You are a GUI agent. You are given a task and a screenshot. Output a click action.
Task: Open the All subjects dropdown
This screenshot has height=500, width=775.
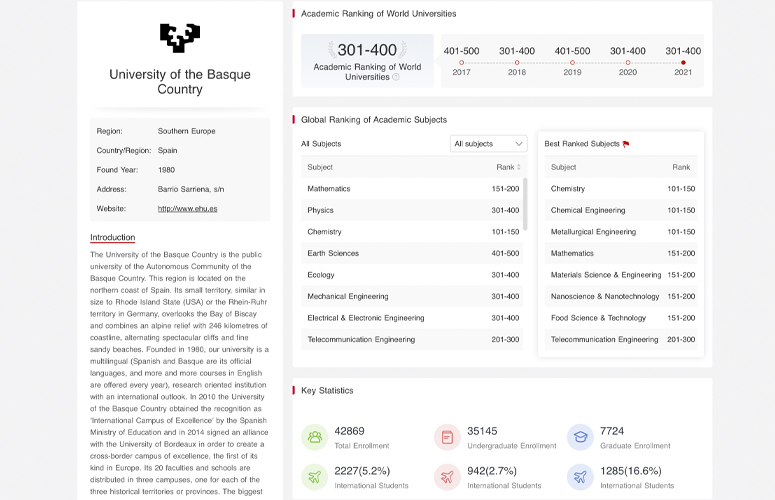pos(488,144)
